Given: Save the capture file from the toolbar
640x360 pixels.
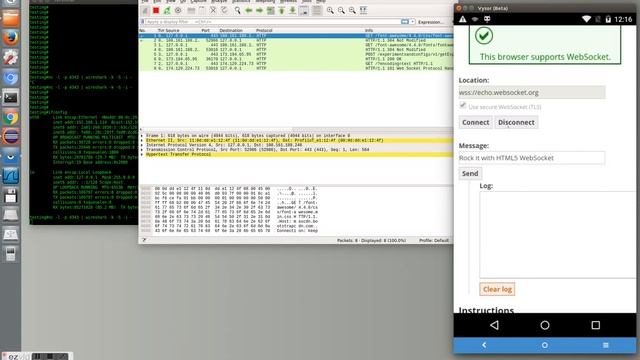Looking at the screenshot, I should [x=202, y=11].
